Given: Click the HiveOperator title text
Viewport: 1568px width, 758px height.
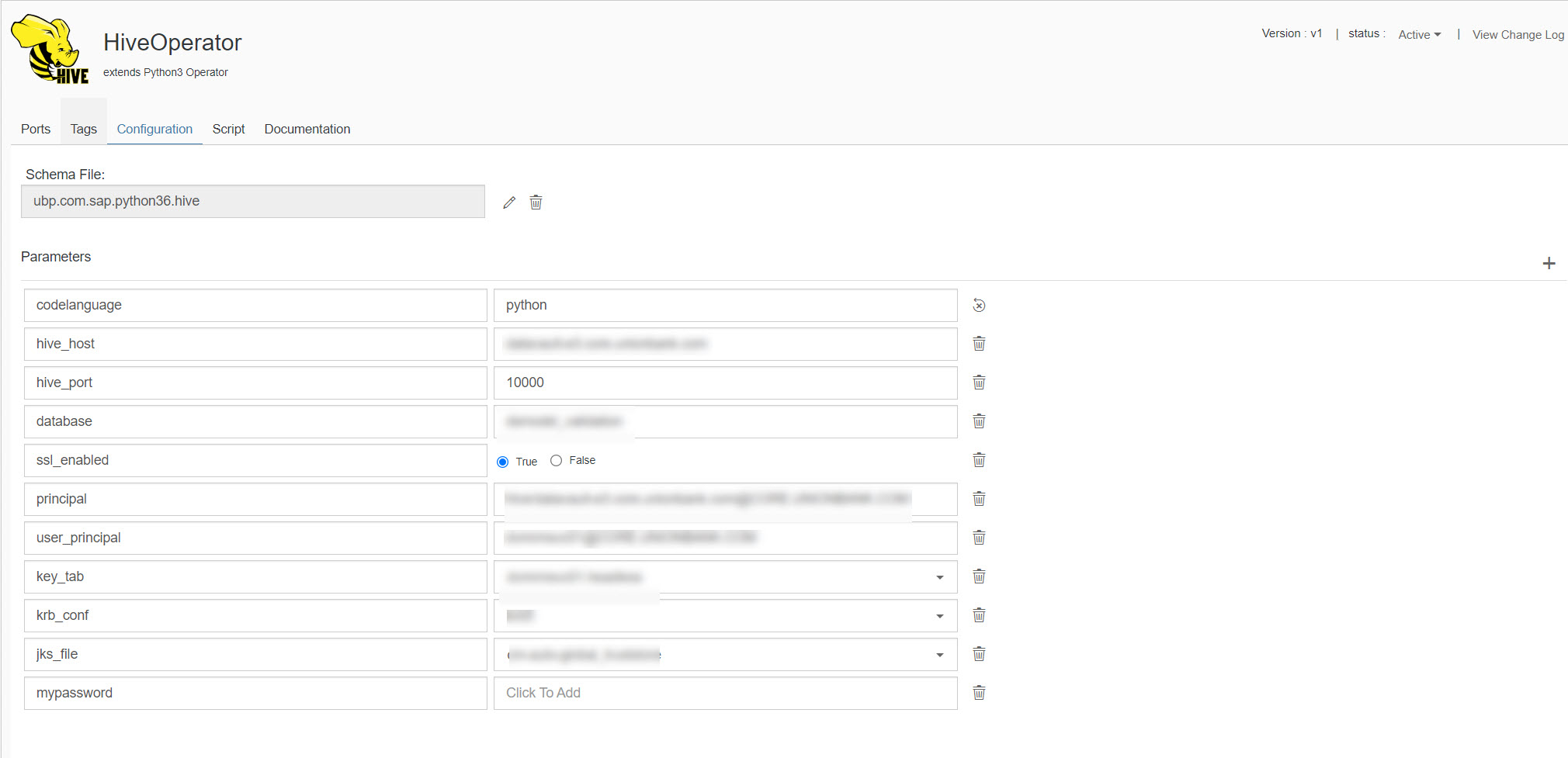Looking at the screenshot, I should pos(172,43).
